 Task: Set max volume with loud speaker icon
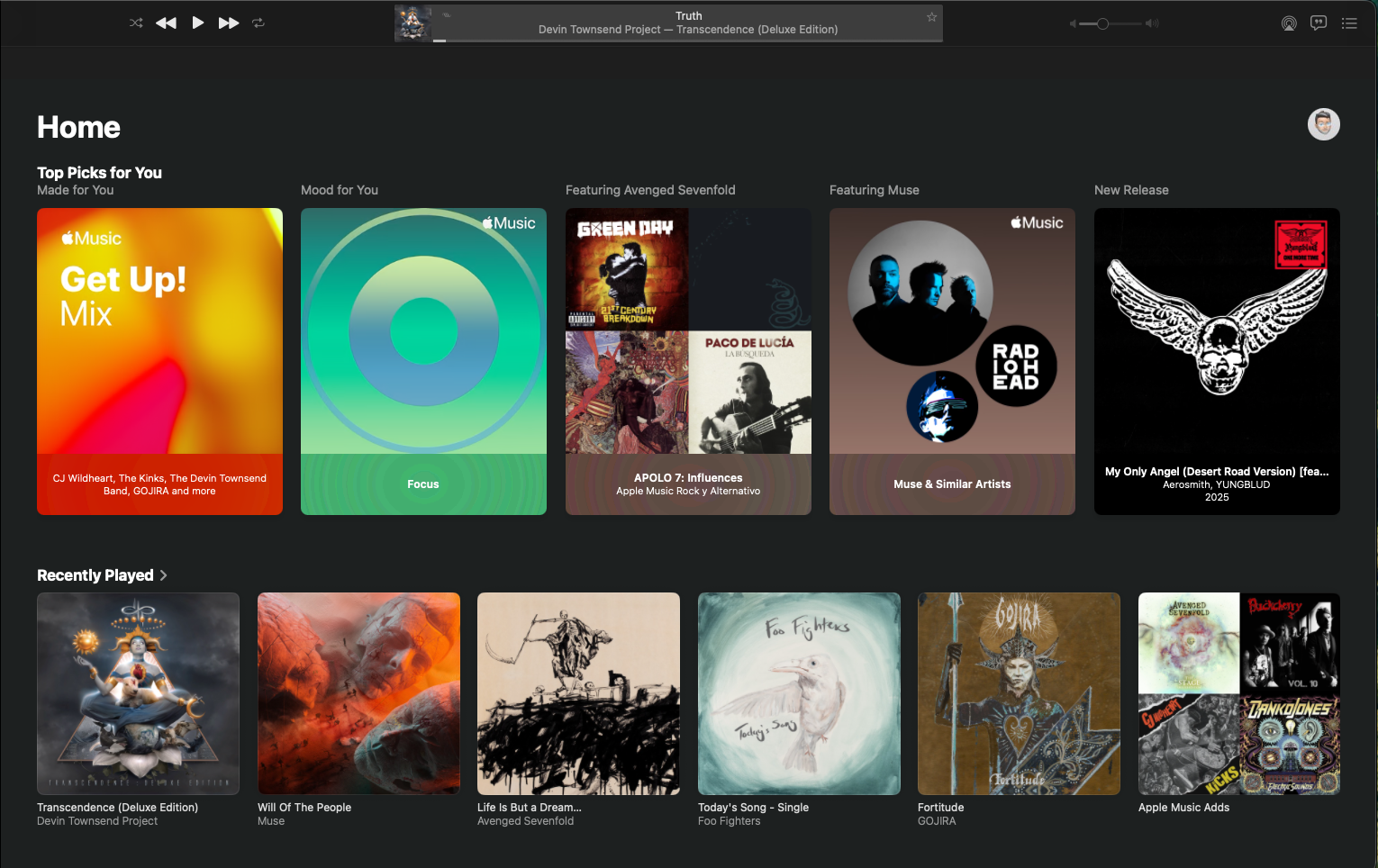click(1152, 23)
